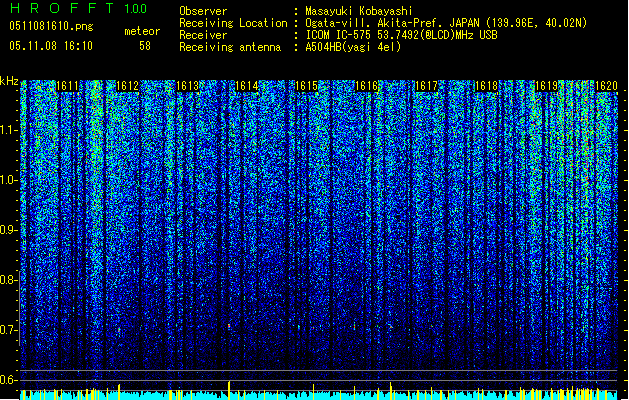The image size is (629, 400).
Task: Click the meteor echo dot below the 1612 label
Action: pyautogui.click(x=119, y=329)
